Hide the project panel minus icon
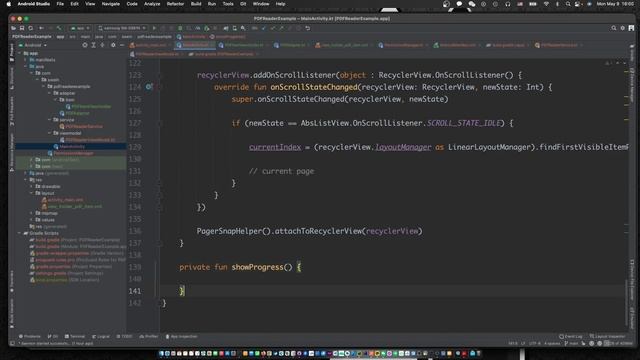 122,45
